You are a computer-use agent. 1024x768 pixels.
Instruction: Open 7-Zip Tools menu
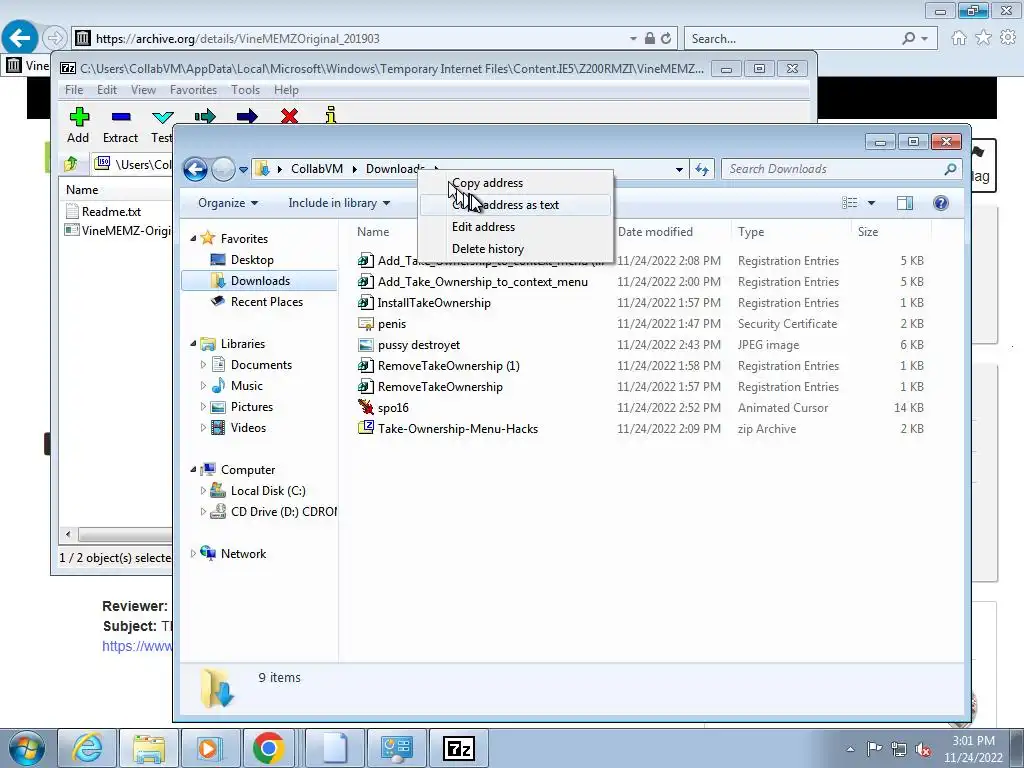tap(246, 90)
